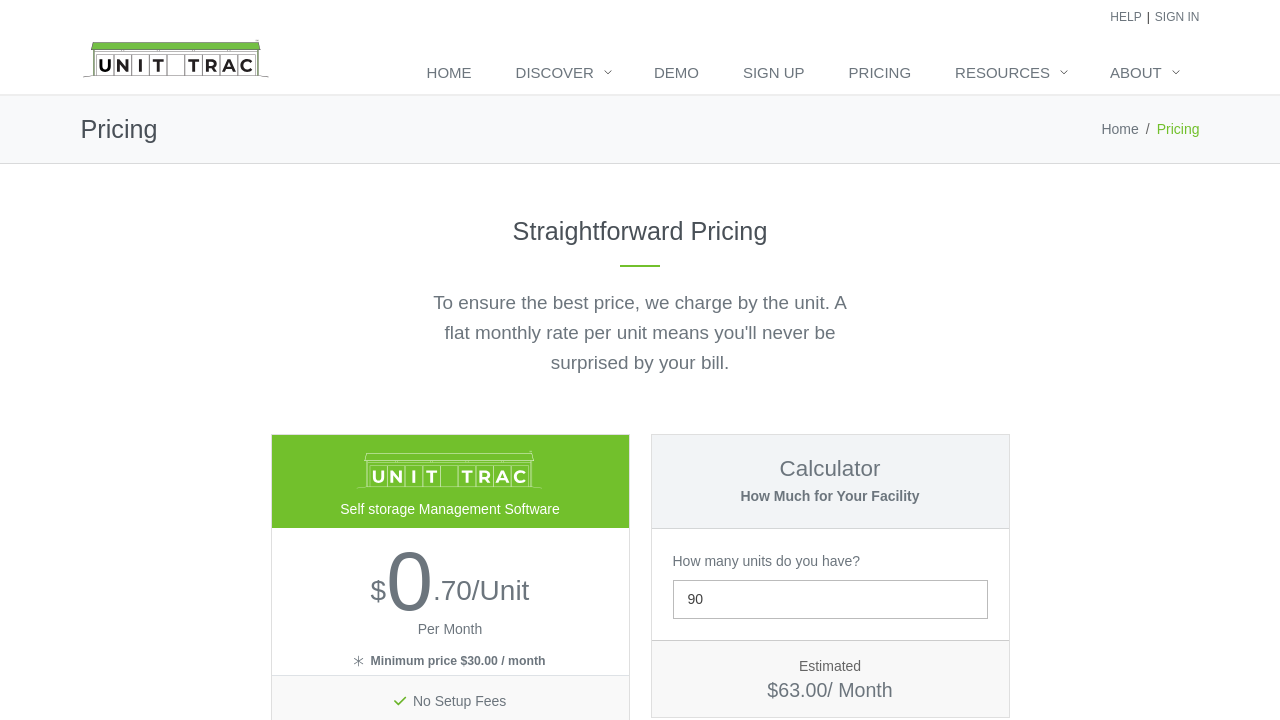The height and width of the screenshot is (720, 1280).
Task: Select Pricing in the main navigation
Action: tap(879, 72)
